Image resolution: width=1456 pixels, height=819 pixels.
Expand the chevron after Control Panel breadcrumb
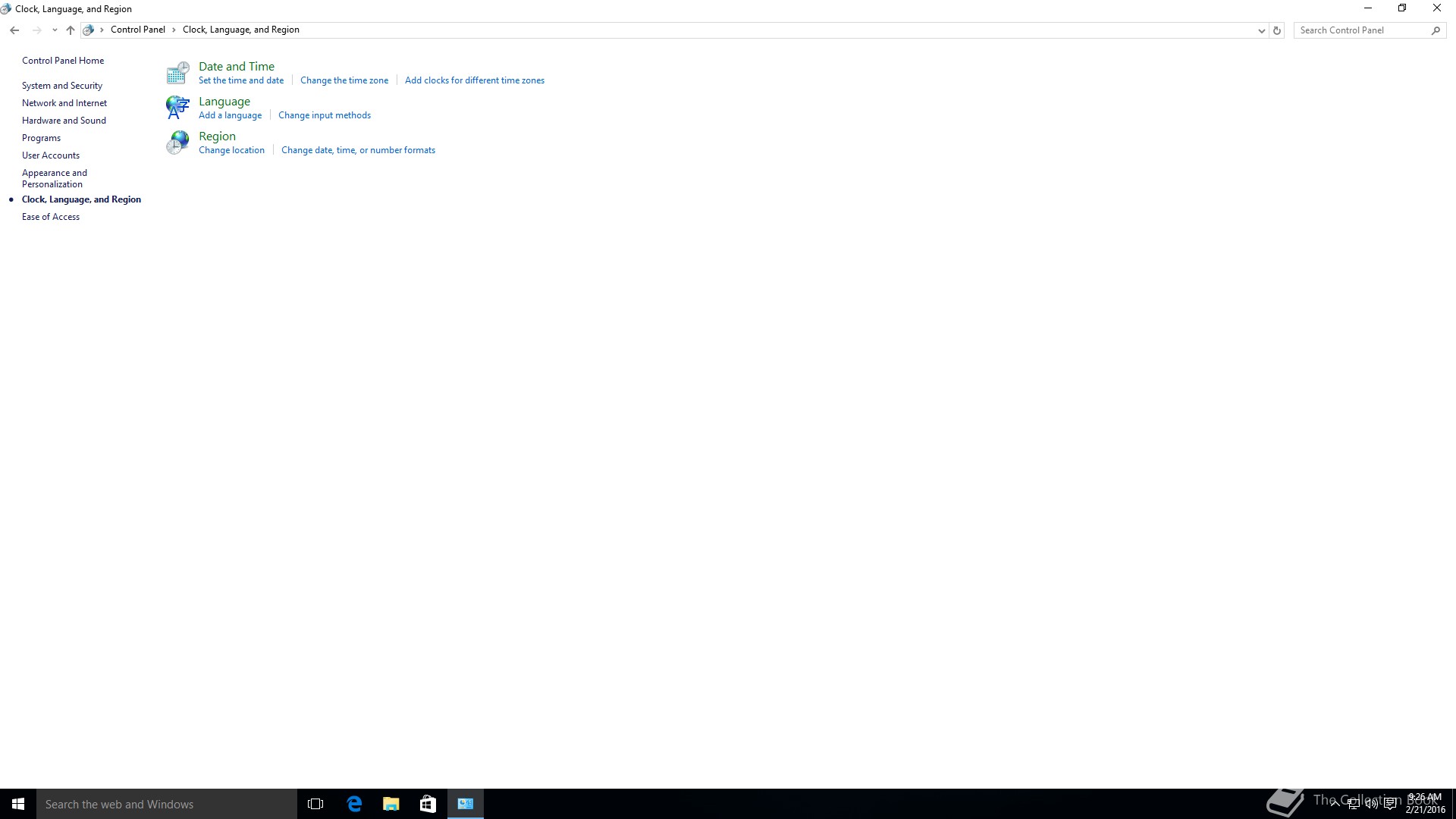pos(174,30)
